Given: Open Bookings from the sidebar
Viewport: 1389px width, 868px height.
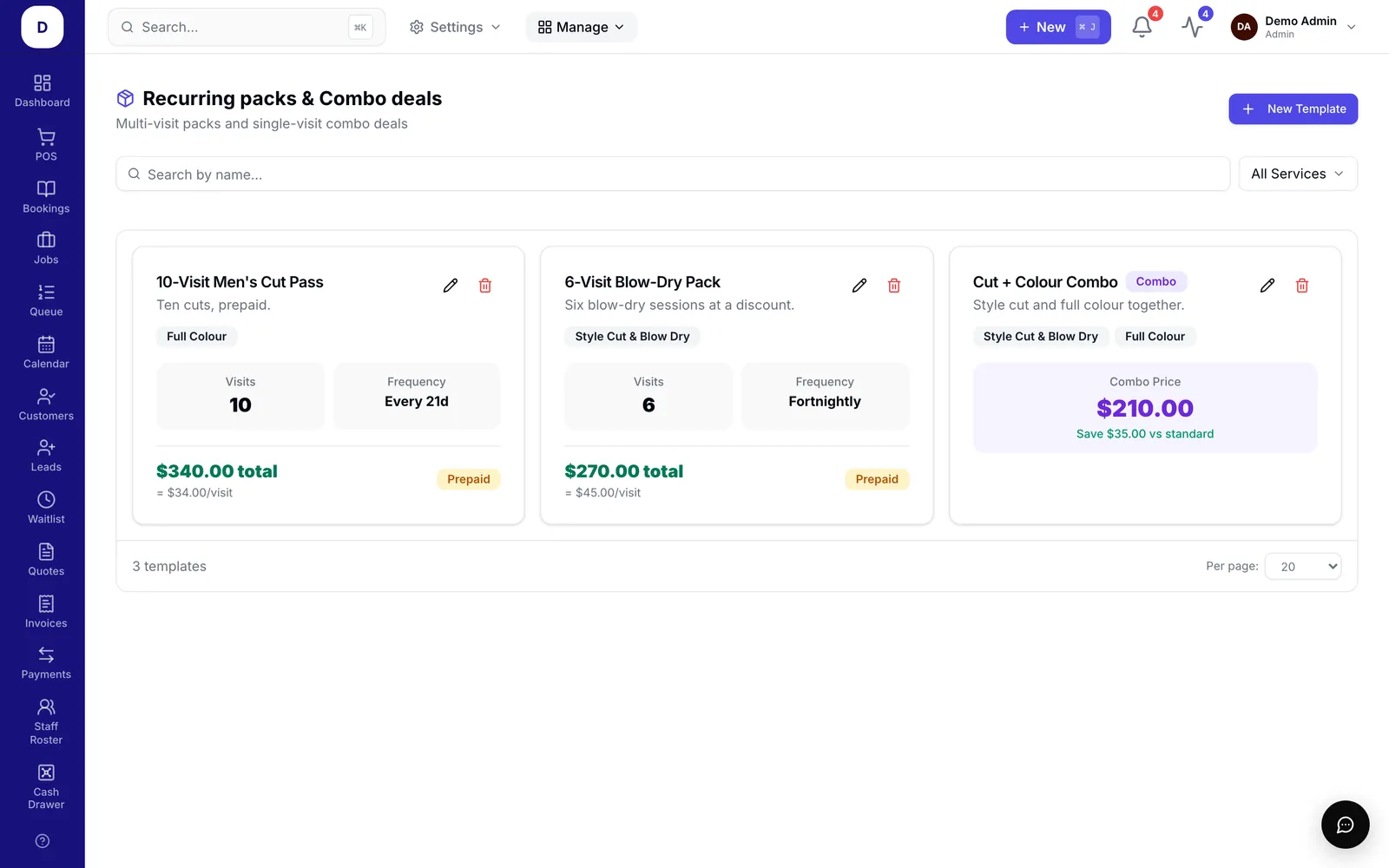Looking at the screenshot, I should click(46, 197).
